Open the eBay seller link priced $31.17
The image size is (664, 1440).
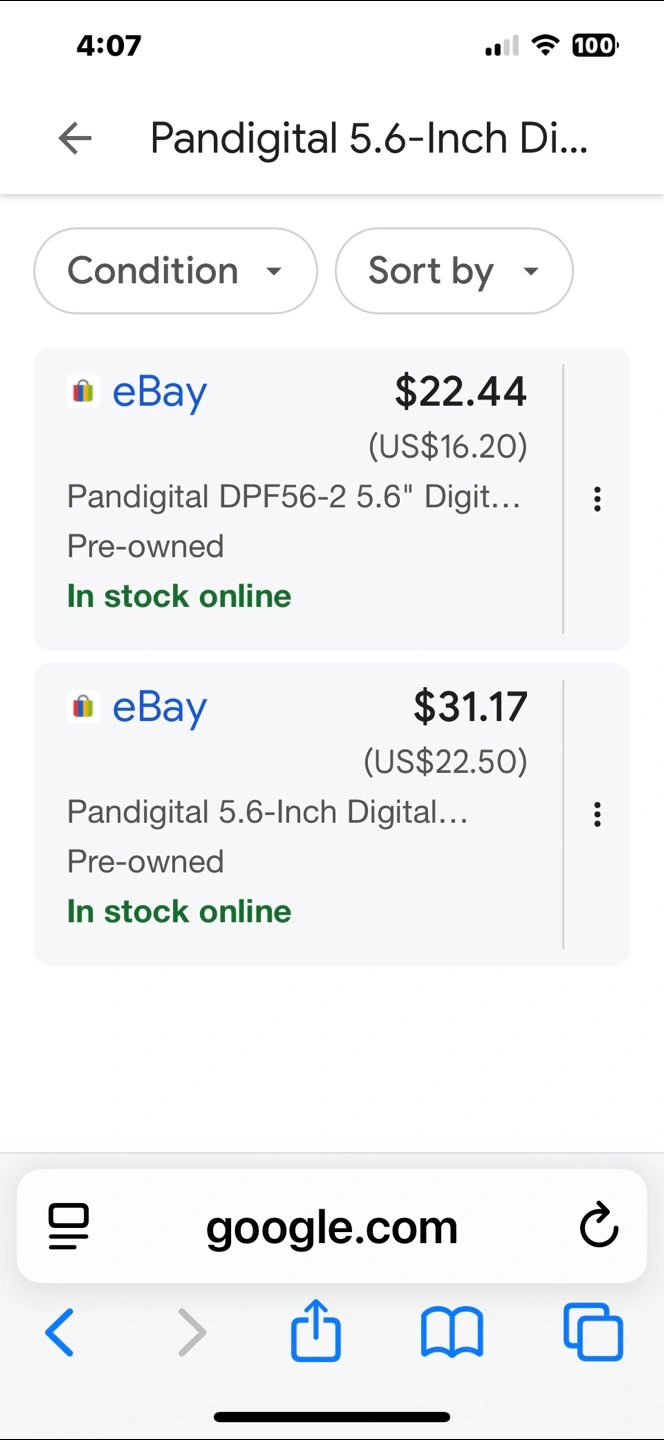(x=159, y=707)
